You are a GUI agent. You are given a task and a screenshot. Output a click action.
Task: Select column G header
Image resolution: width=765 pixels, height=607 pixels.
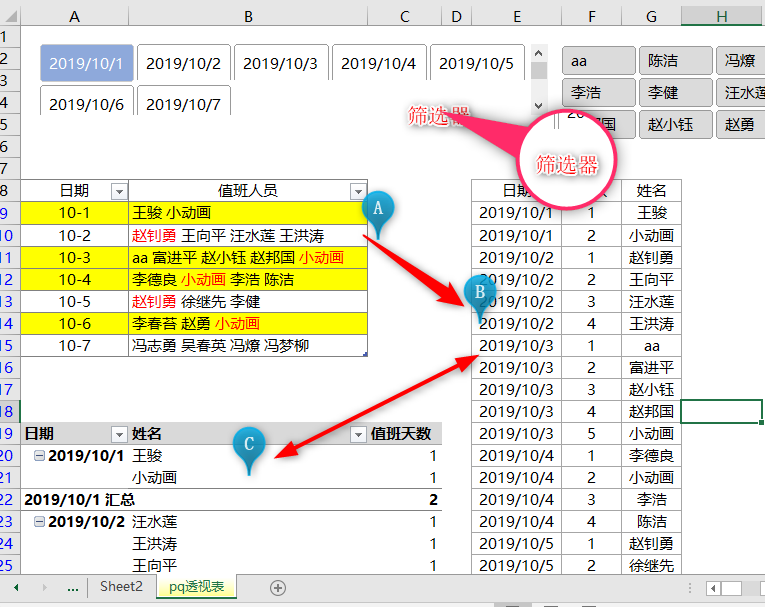(x=651, y=17)
